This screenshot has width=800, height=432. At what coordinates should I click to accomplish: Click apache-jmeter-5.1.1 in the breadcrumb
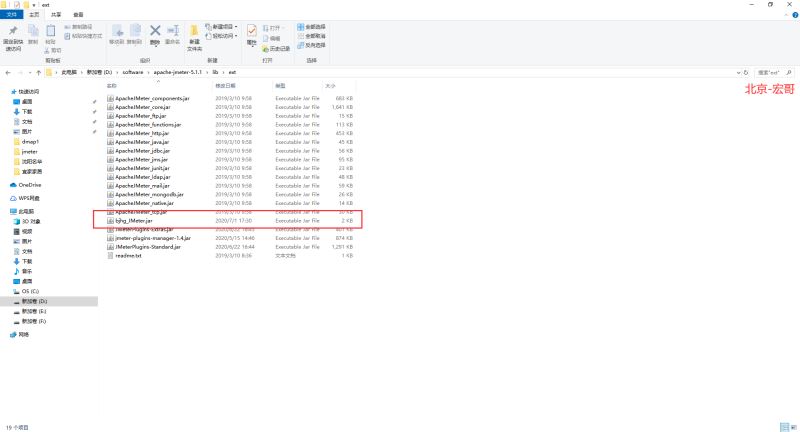coord(178,72)
